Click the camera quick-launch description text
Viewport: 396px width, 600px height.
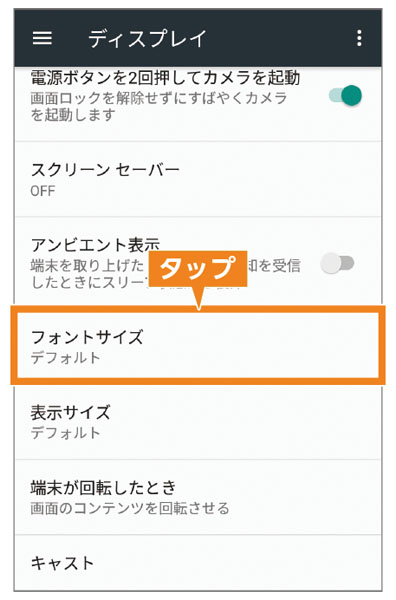click(159, 106)
